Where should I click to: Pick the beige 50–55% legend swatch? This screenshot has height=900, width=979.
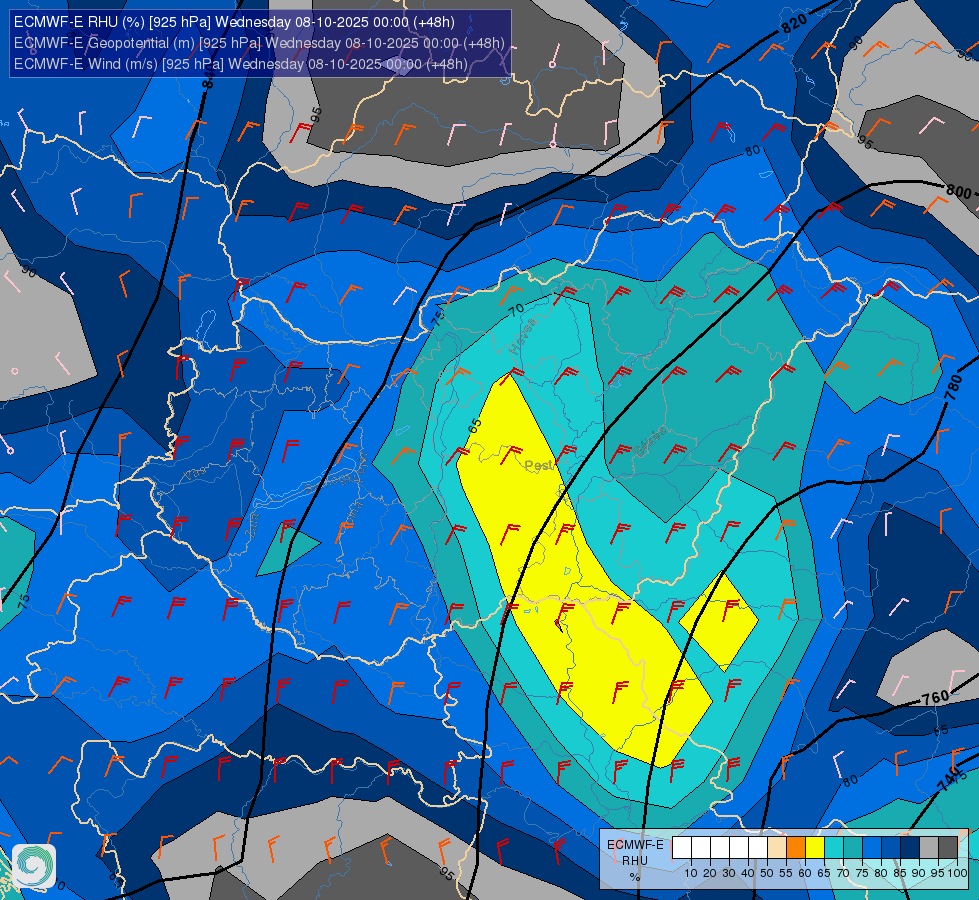tap(777, 847)
